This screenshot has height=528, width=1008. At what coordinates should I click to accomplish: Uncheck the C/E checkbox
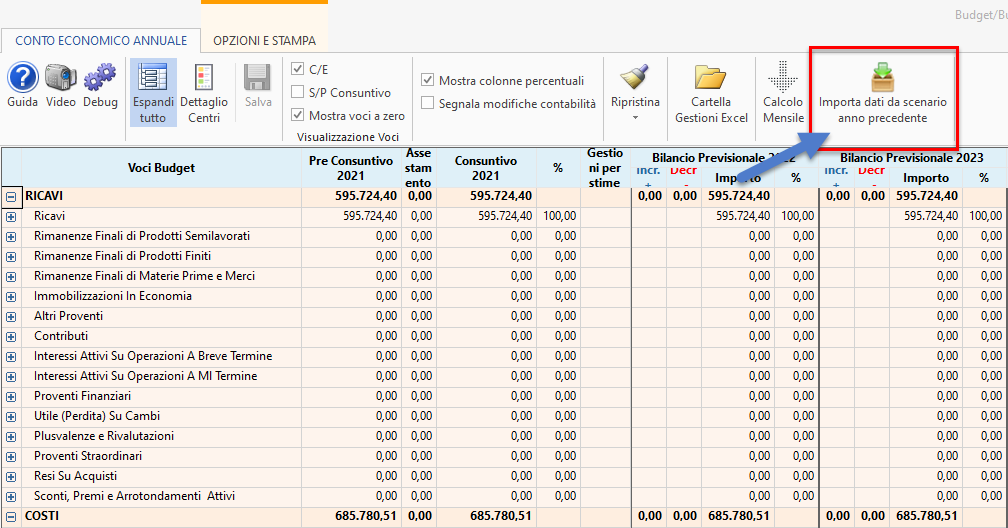[x=298, y=69]
